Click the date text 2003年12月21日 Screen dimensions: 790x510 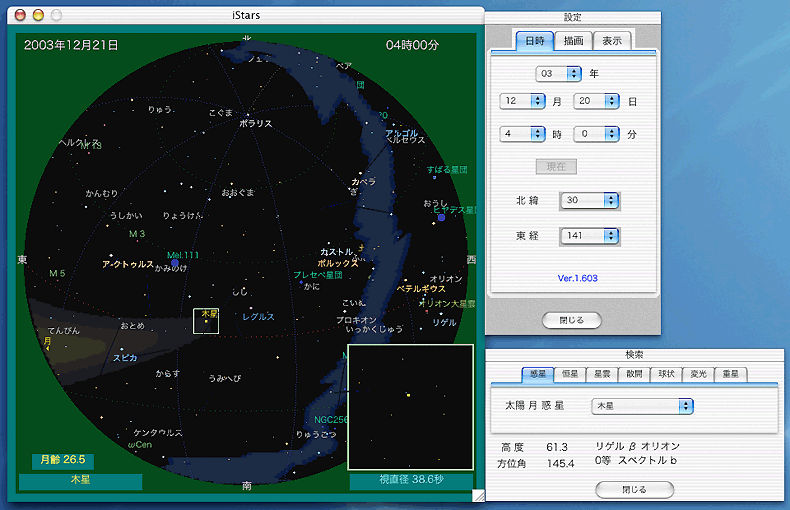click(71, 45)
